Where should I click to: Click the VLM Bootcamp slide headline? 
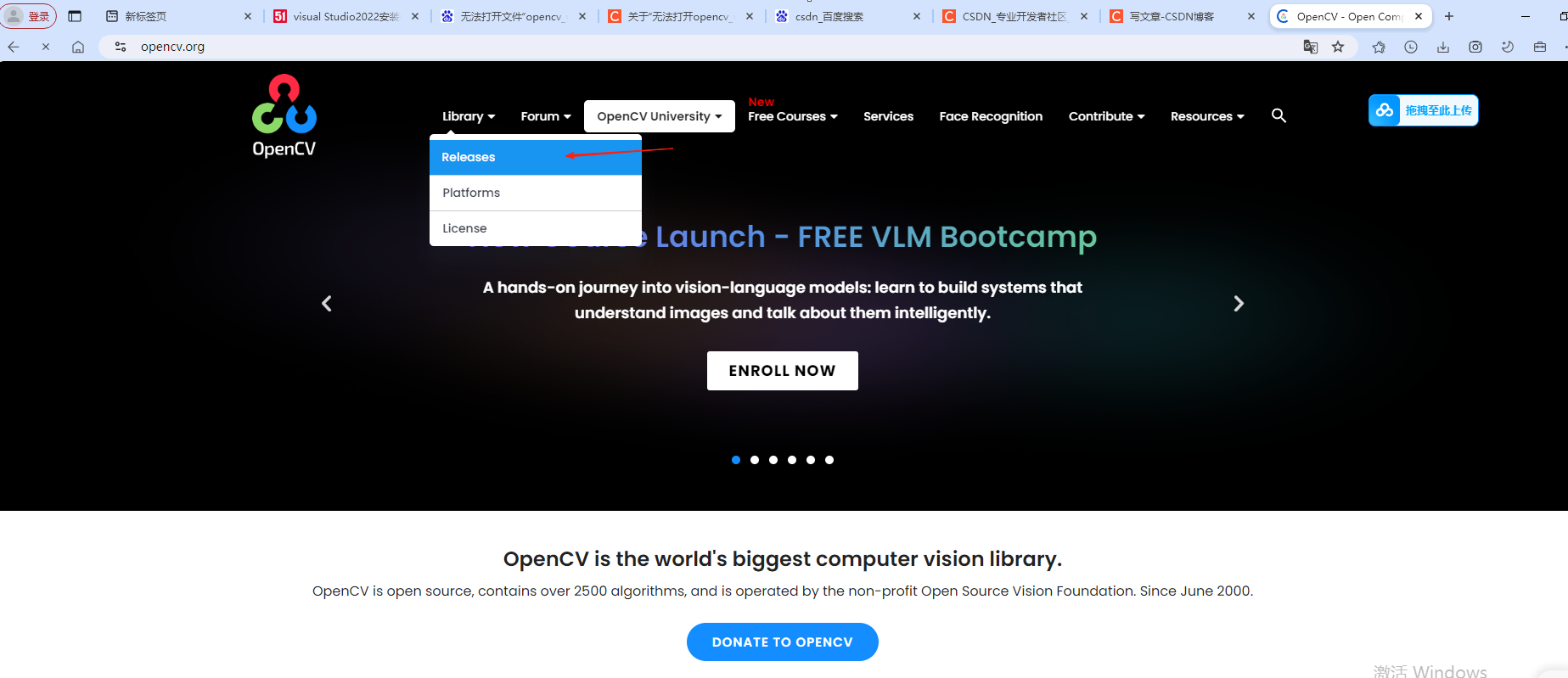click(x=783, y=237)
